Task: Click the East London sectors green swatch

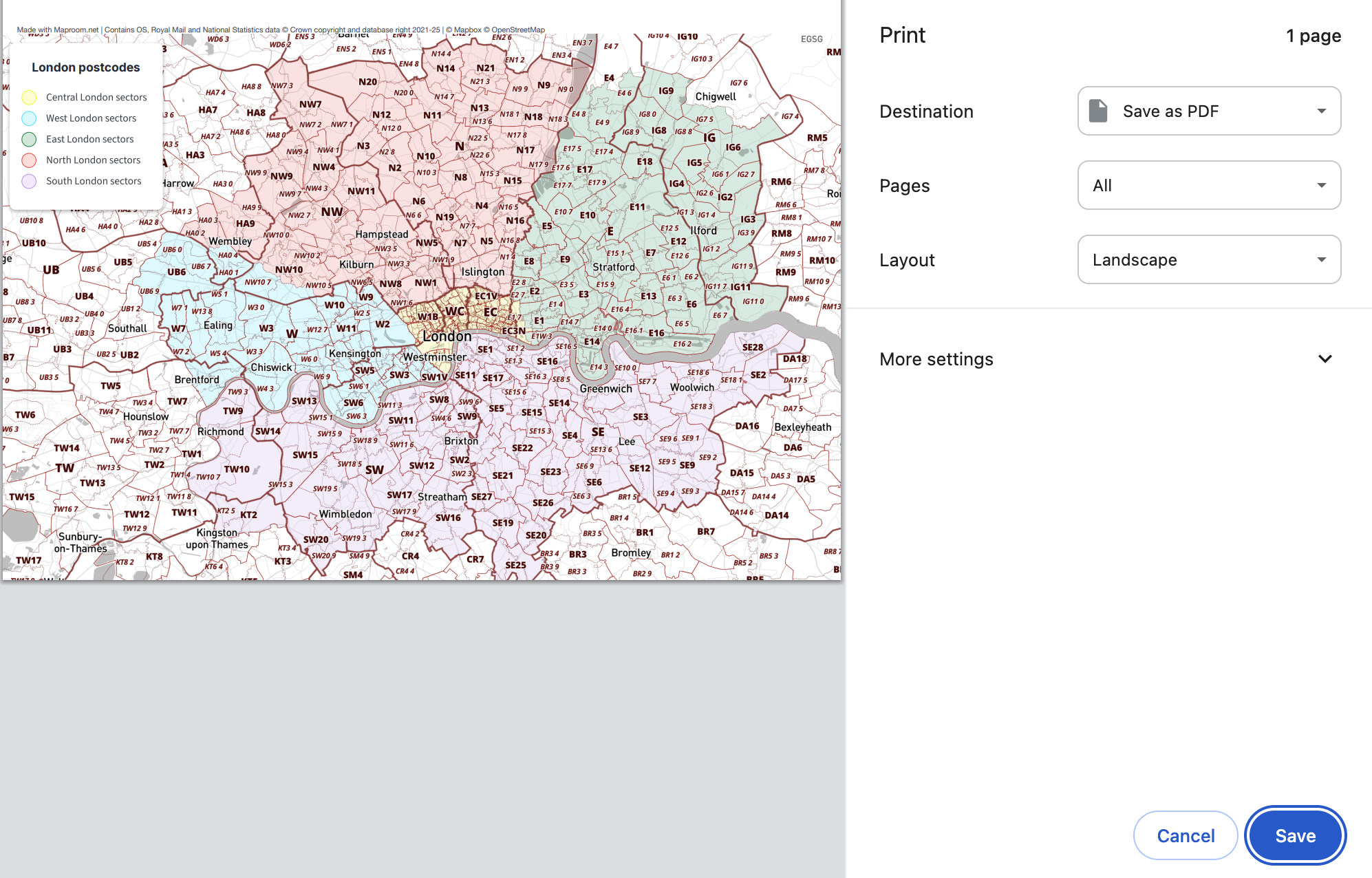Action: coord(29,139)
